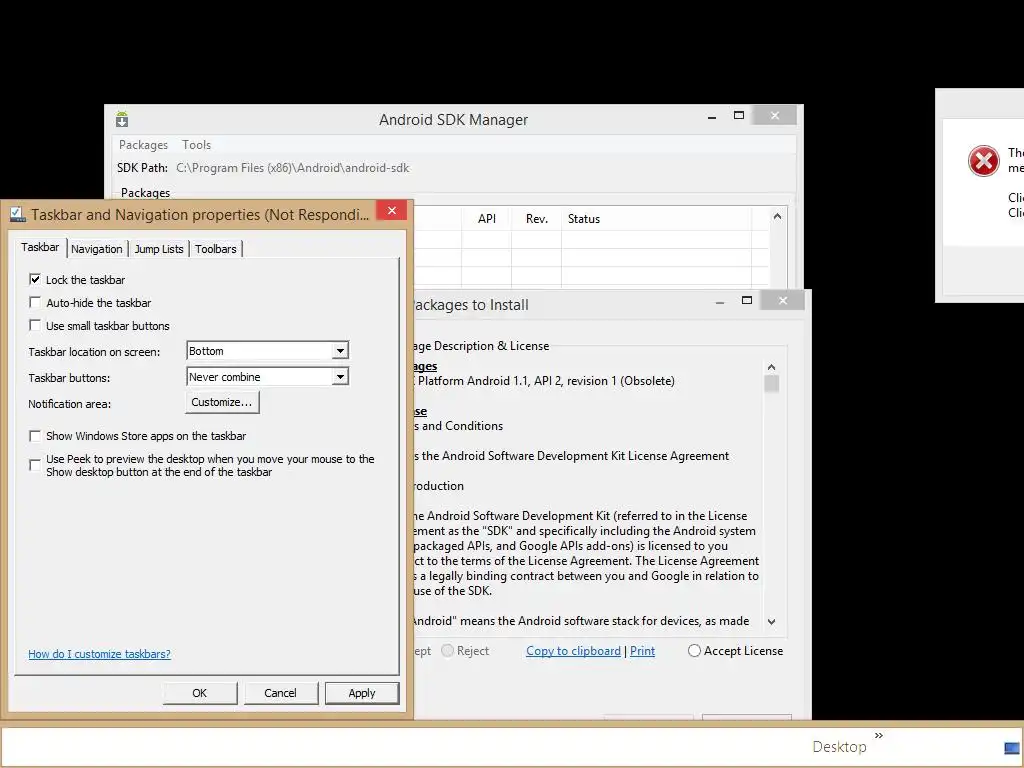Select the Reject radio button
The width and height of the screenshot is (1024, 768).
coord(447,650)
